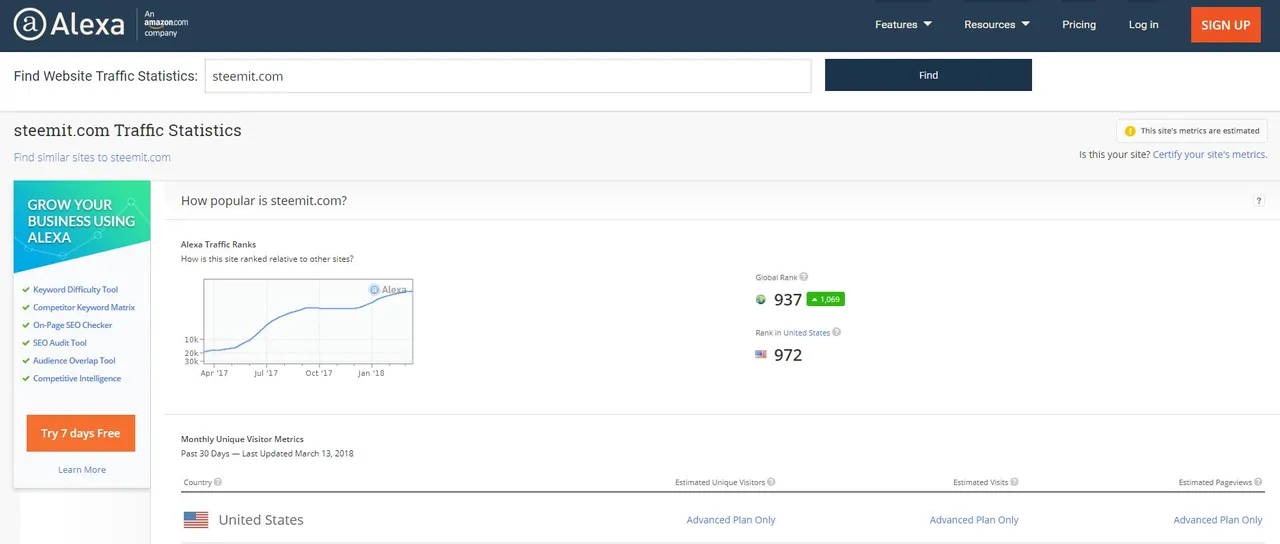This screenshot has height=544, width=1280.
Task: Click the green 1,069 rank change badge
Action: tap(825, 299)
